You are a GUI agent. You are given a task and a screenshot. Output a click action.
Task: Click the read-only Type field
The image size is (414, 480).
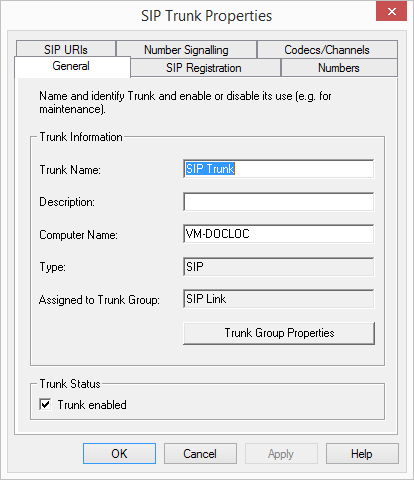click(278, 266)
